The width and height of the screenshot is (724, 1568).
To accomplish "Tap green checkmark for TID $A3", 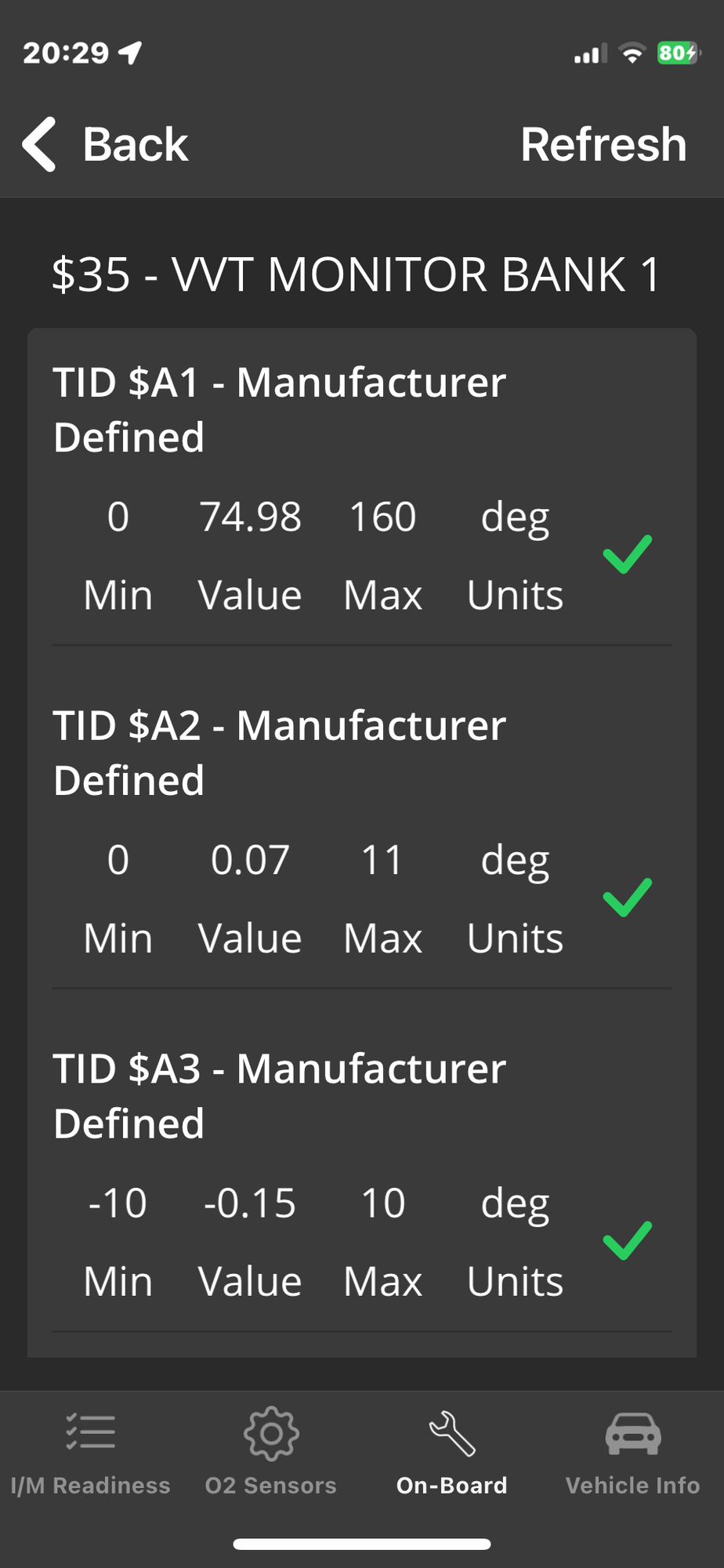I will click(x=627, y=1240).
